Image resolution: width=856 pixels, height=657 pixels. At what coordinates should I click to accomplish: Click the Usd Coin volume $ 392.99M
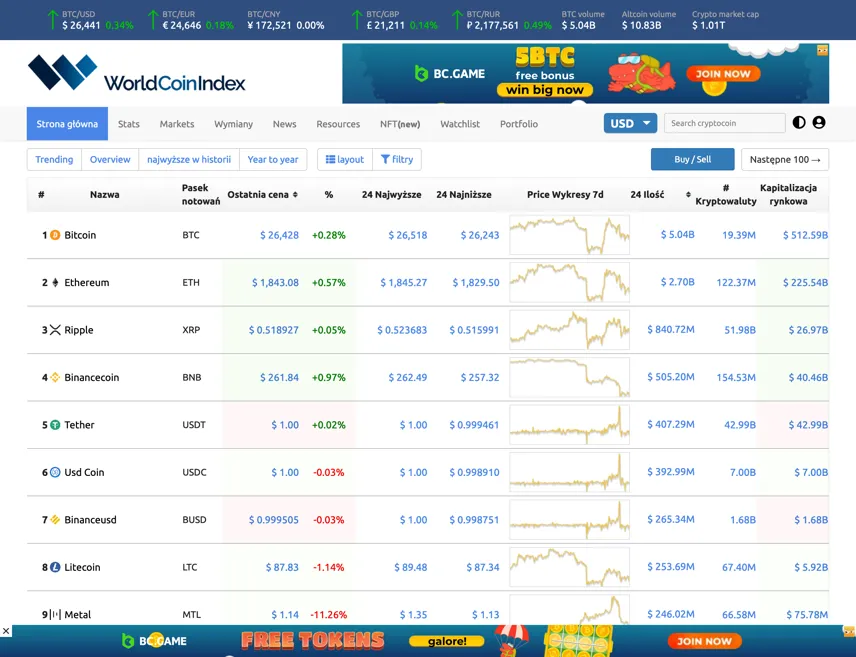click(x=670, y=472)
